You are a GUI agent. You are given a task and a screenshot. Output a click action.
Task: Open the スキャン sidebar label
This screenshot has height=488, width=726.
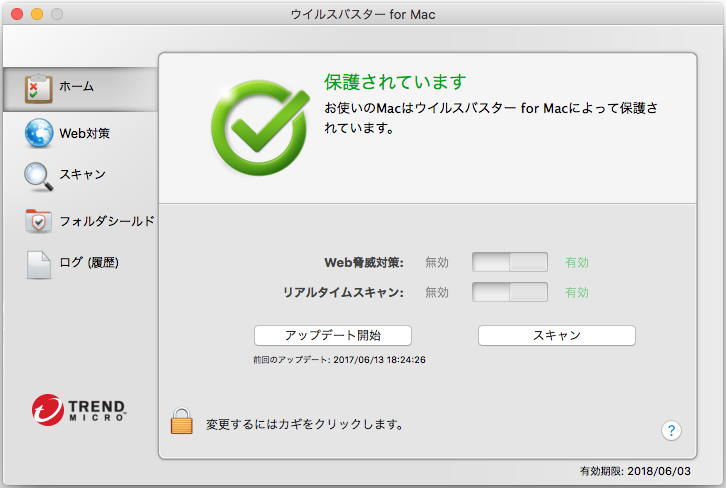click(82, 174)
